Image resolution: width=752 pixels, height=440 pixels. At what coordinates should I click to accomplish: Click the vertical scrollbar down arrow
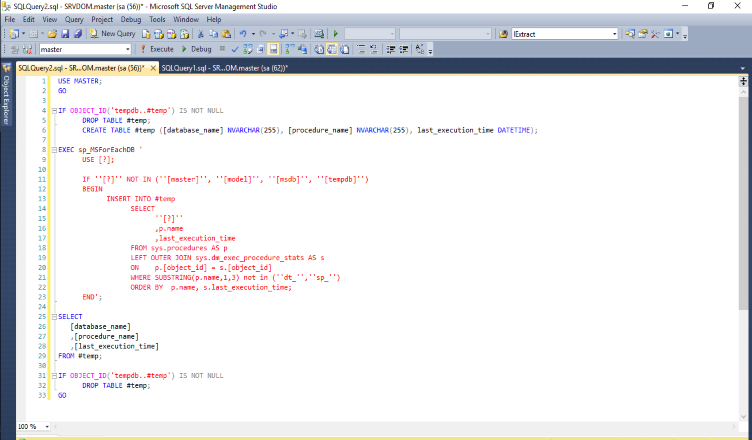[743, 416]
